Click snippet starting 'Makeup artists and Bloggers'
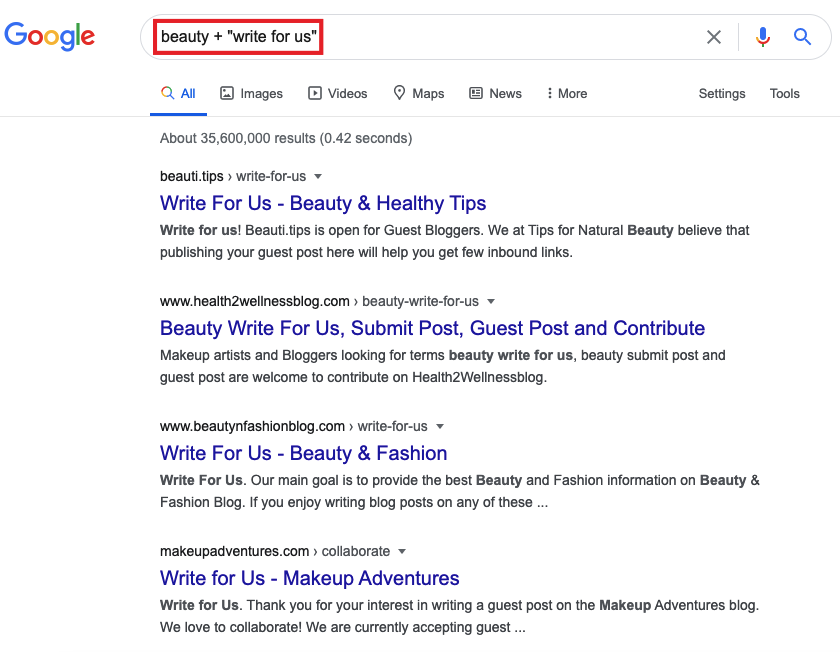This screenshot has height=652, width=840. coord(442,366)
